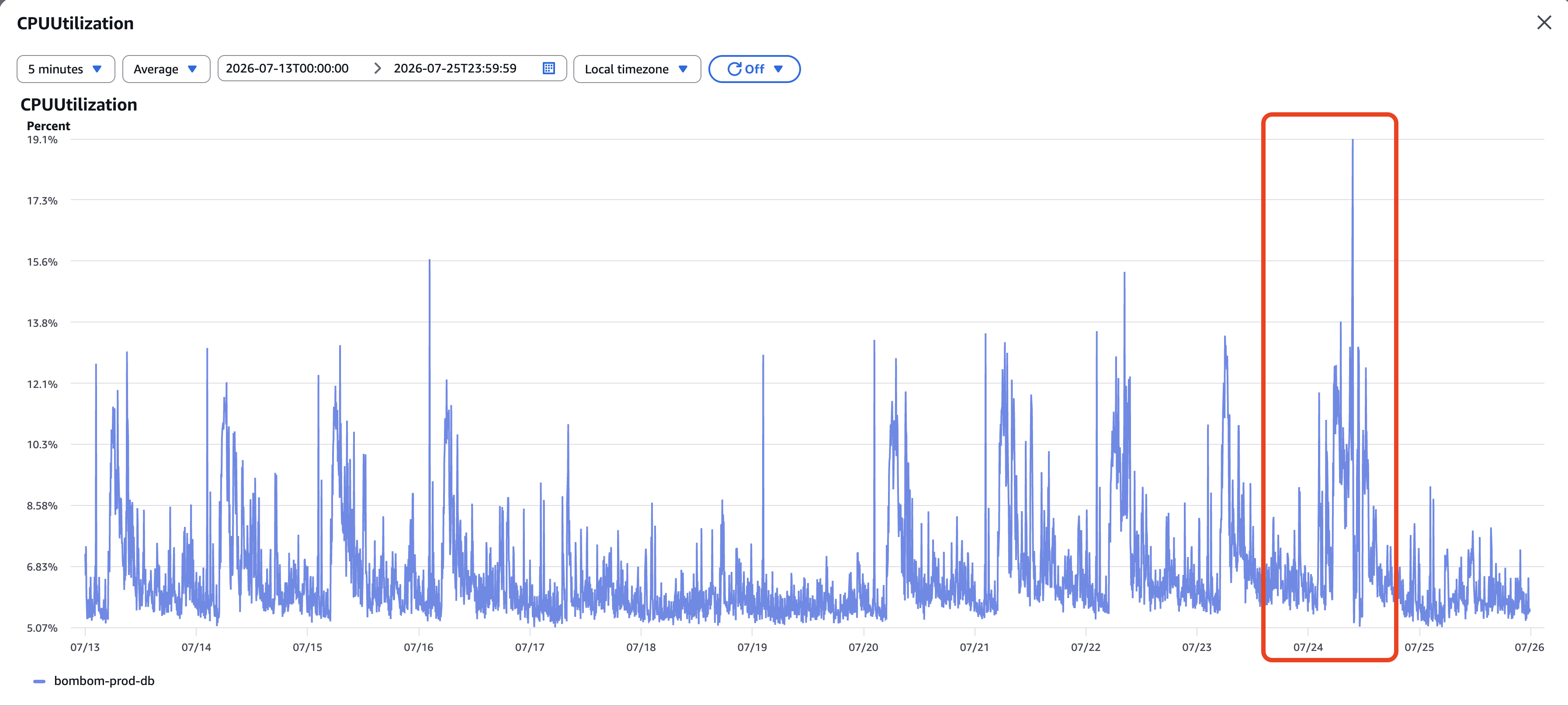The height and width of the screenshot is (706, 1568).
Task: Click the 8.58% y-axis label
Action: click(42, 506)
